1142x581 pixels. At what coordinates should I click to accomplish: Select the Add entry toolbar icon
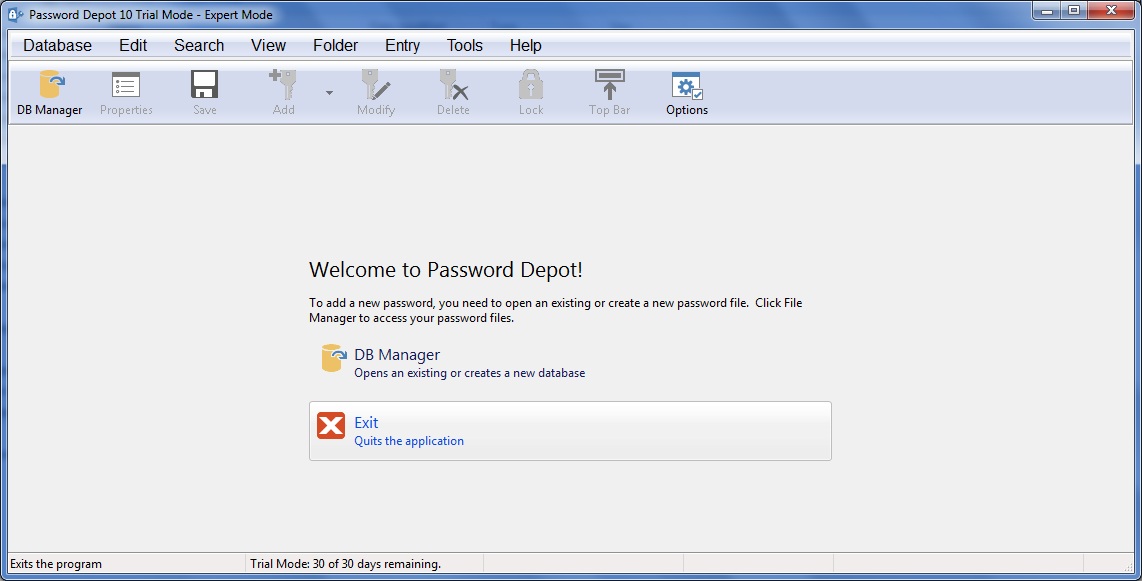[283, 90]
